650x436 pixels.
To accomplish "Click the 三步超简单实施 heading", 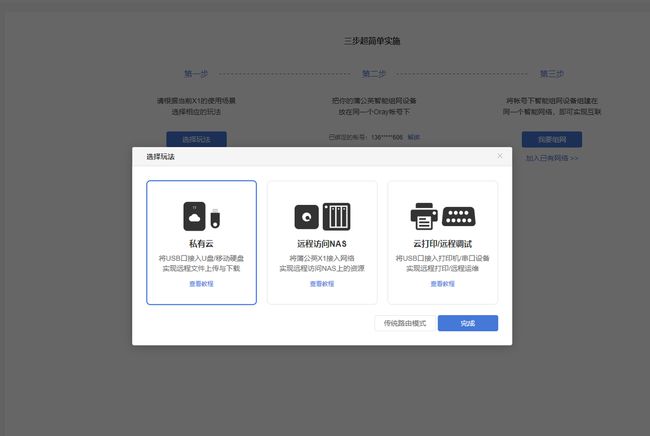I will [372, 41].
